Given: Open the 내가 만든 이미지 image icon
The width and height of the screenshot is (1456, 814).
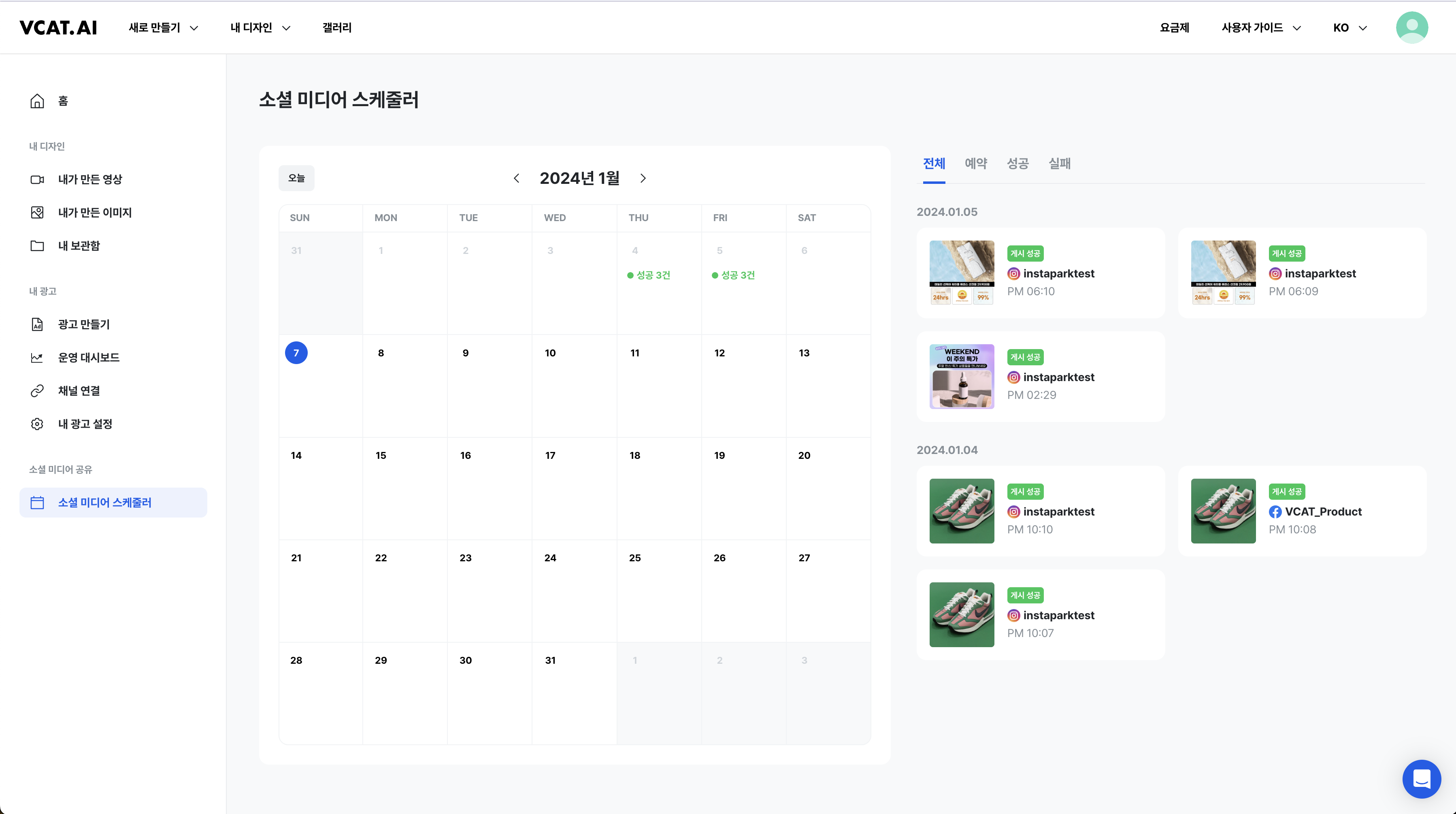Looking at the screenshot, I should point(37,213).
